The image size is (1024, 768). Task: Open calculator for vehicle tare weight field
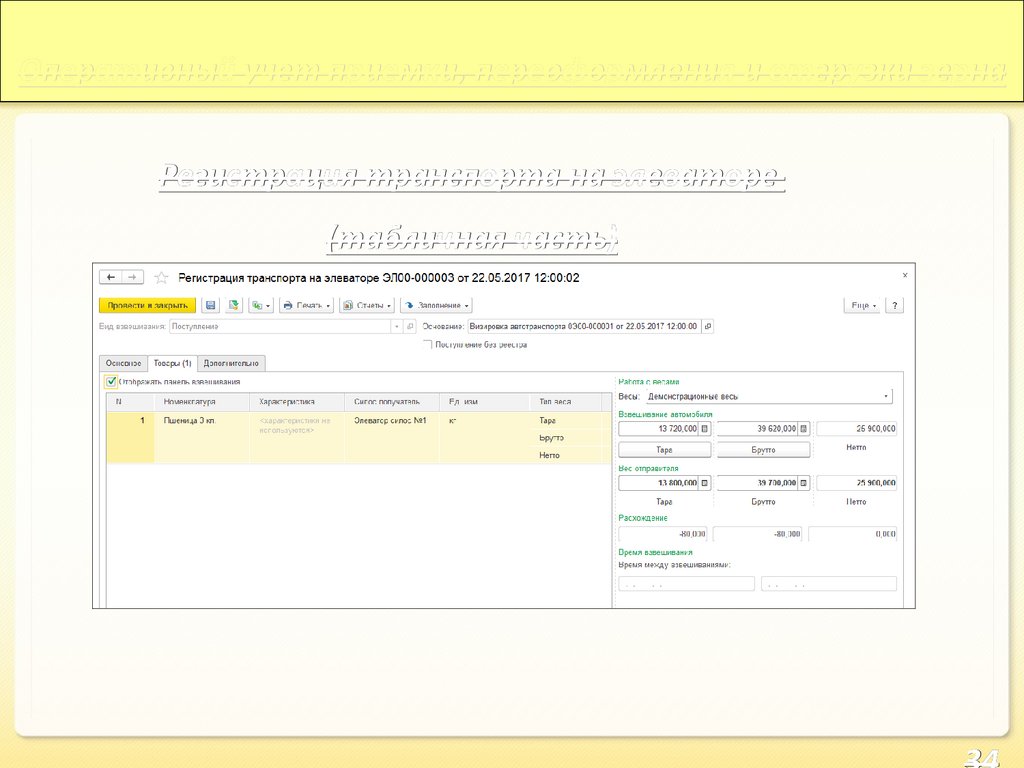[x=704, y=428]
